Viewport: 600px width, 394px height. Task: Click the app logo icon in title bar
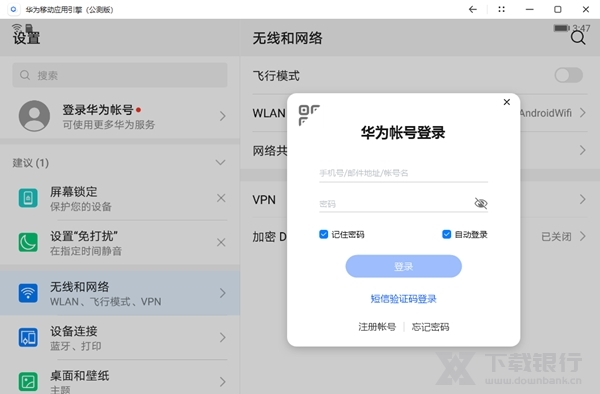click(13, 9)
